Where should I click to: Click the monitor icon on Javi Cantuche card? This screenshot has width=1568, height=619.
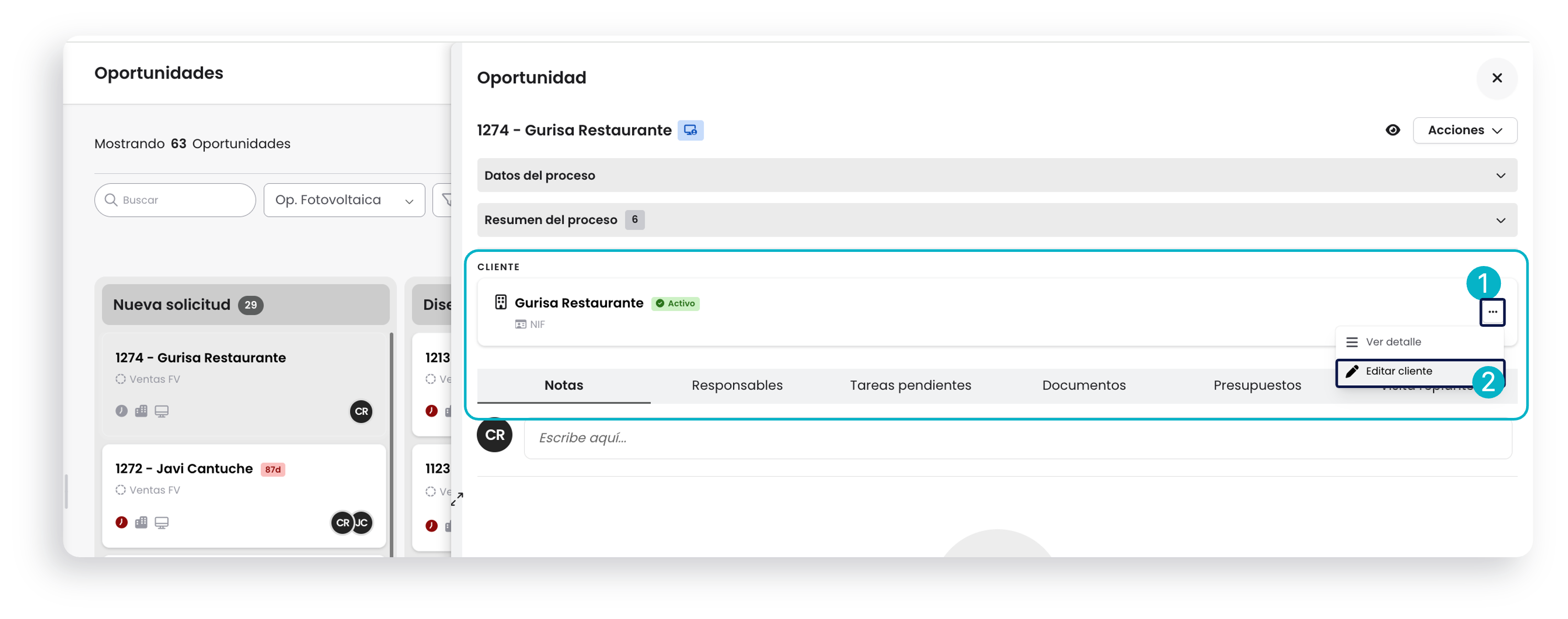pyautogui.click(x=161, y=523)
